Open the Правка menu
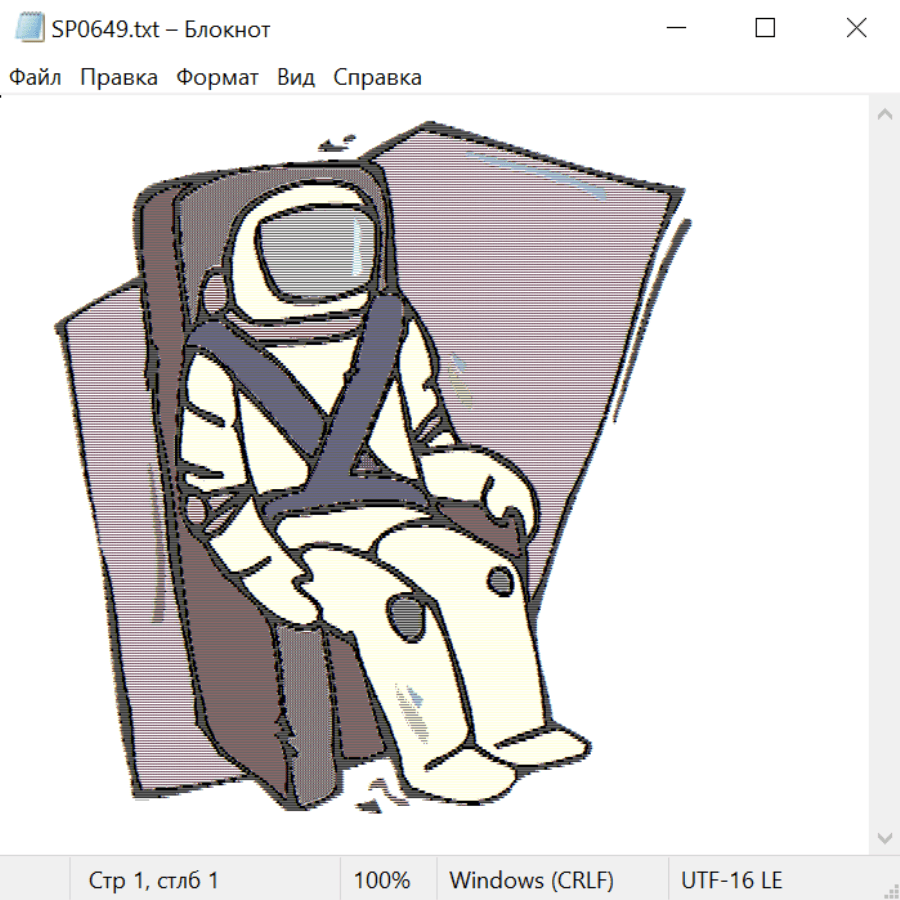Screen dimensions: 900x900 119,78
